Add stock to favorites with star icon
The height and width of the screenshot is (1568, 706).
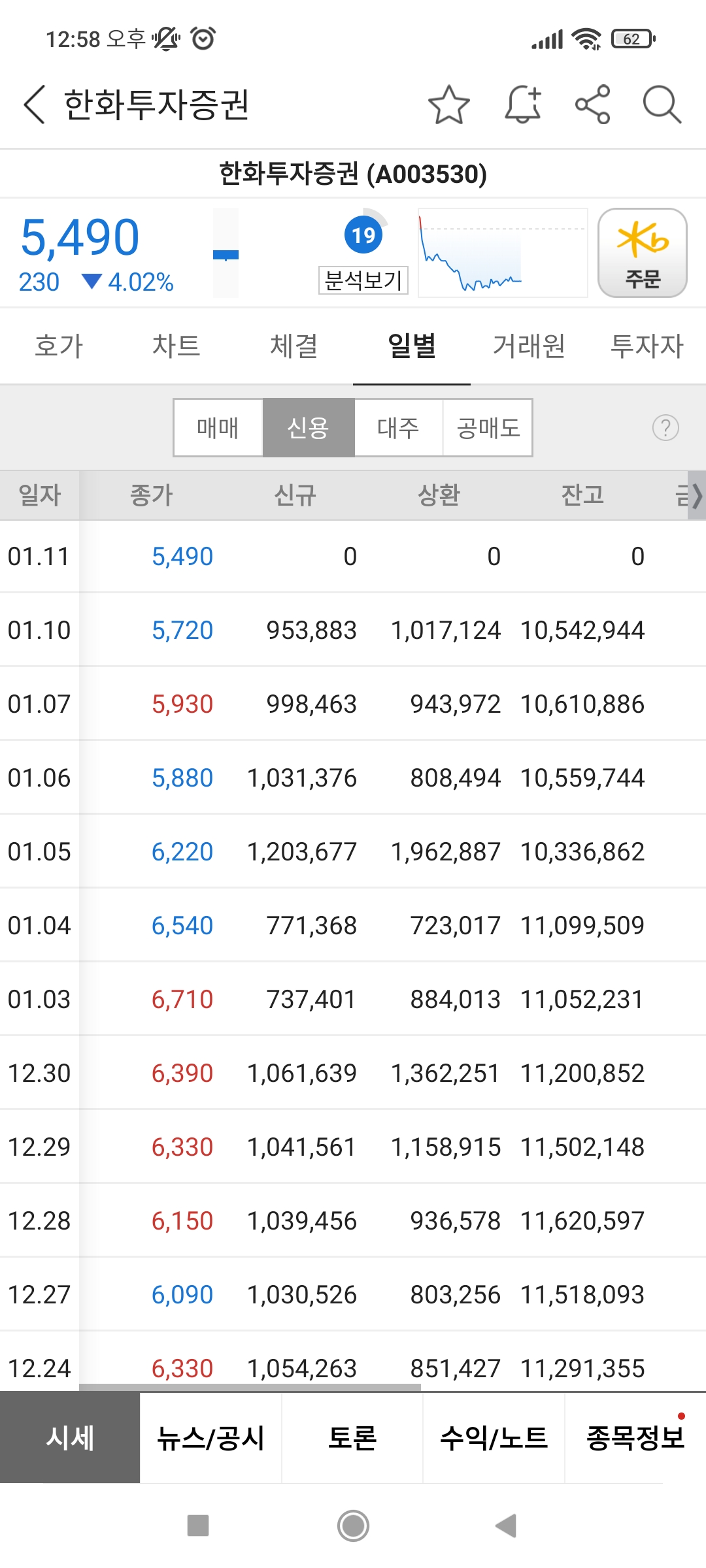[x=449, y=105]
